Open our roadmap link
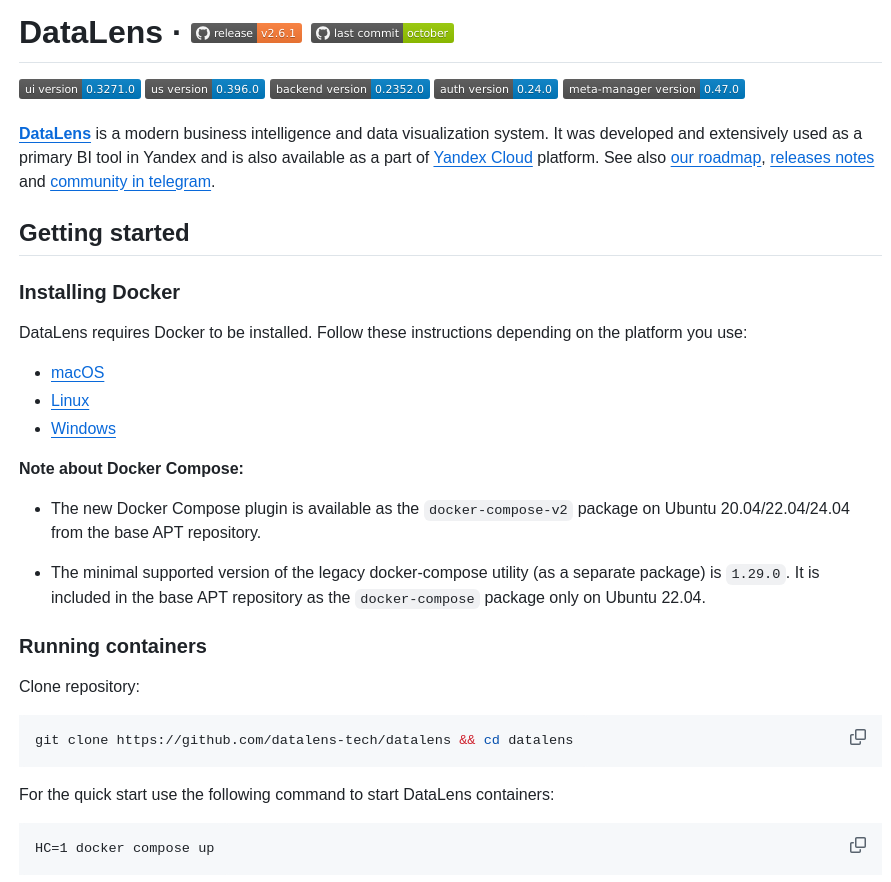The height and width of the screenshot is (882, 891). point(715,157)
